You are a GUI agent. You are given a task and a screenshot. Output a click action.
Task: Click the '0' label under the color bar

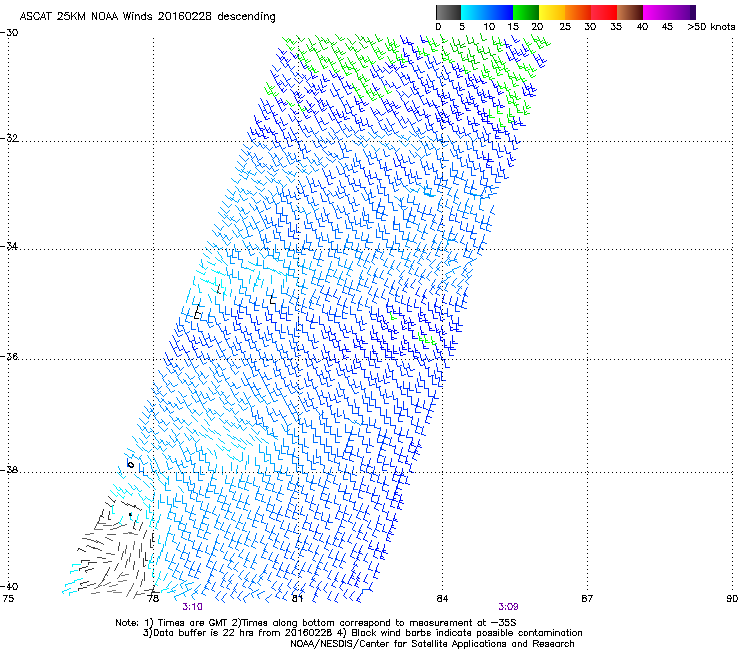pos(438,27)
